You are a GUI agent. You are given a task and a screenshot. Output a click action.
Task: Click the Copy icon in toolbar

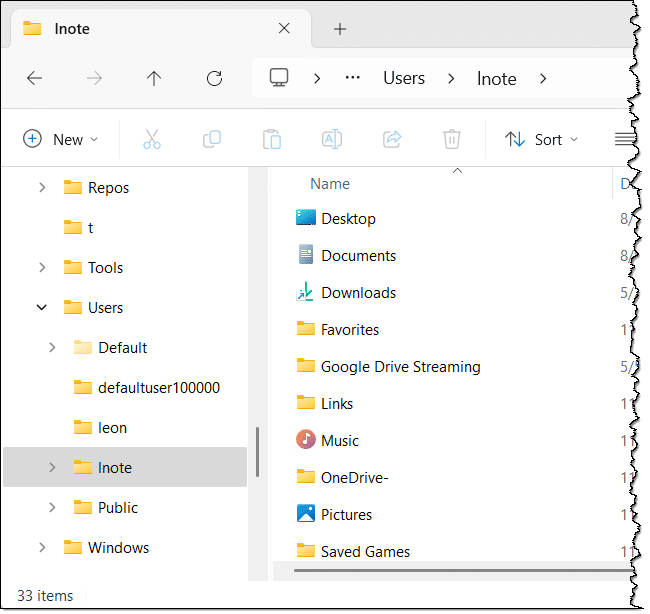(x=212, y=139)
